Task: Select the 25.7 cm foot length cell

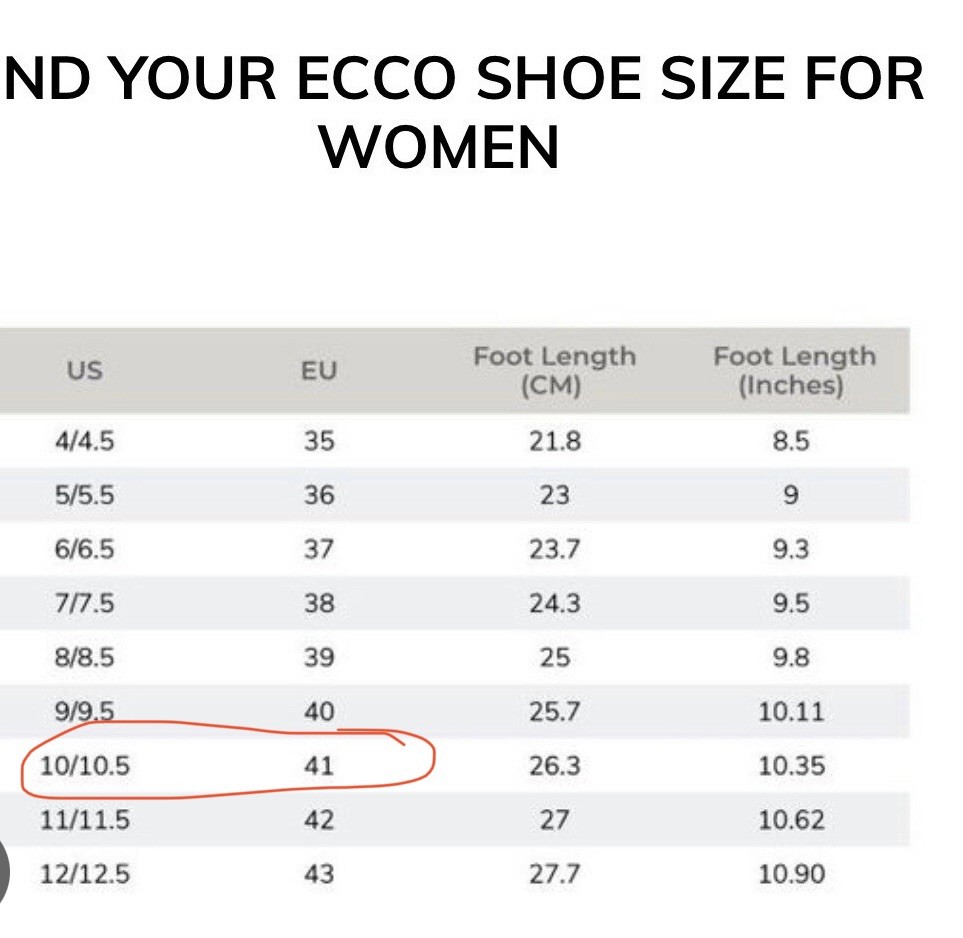Action: [555, 712]
